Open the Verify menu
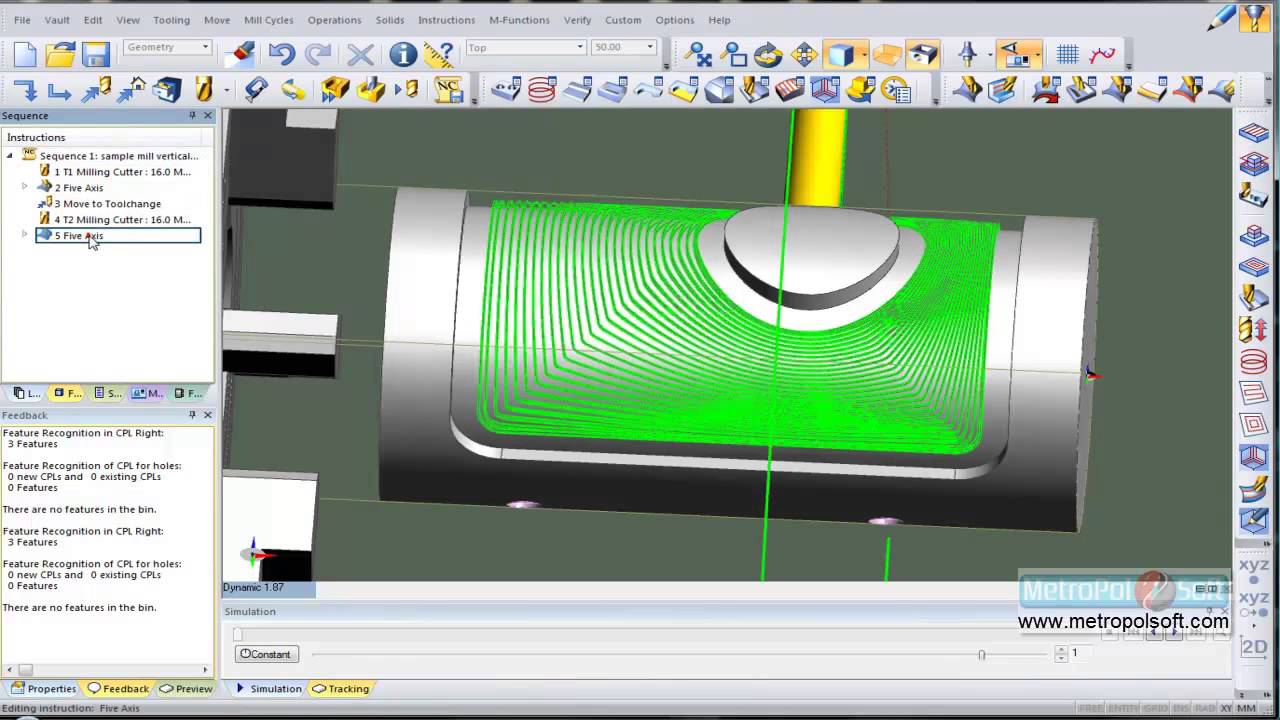1280x720 pixels. [577, 20]
